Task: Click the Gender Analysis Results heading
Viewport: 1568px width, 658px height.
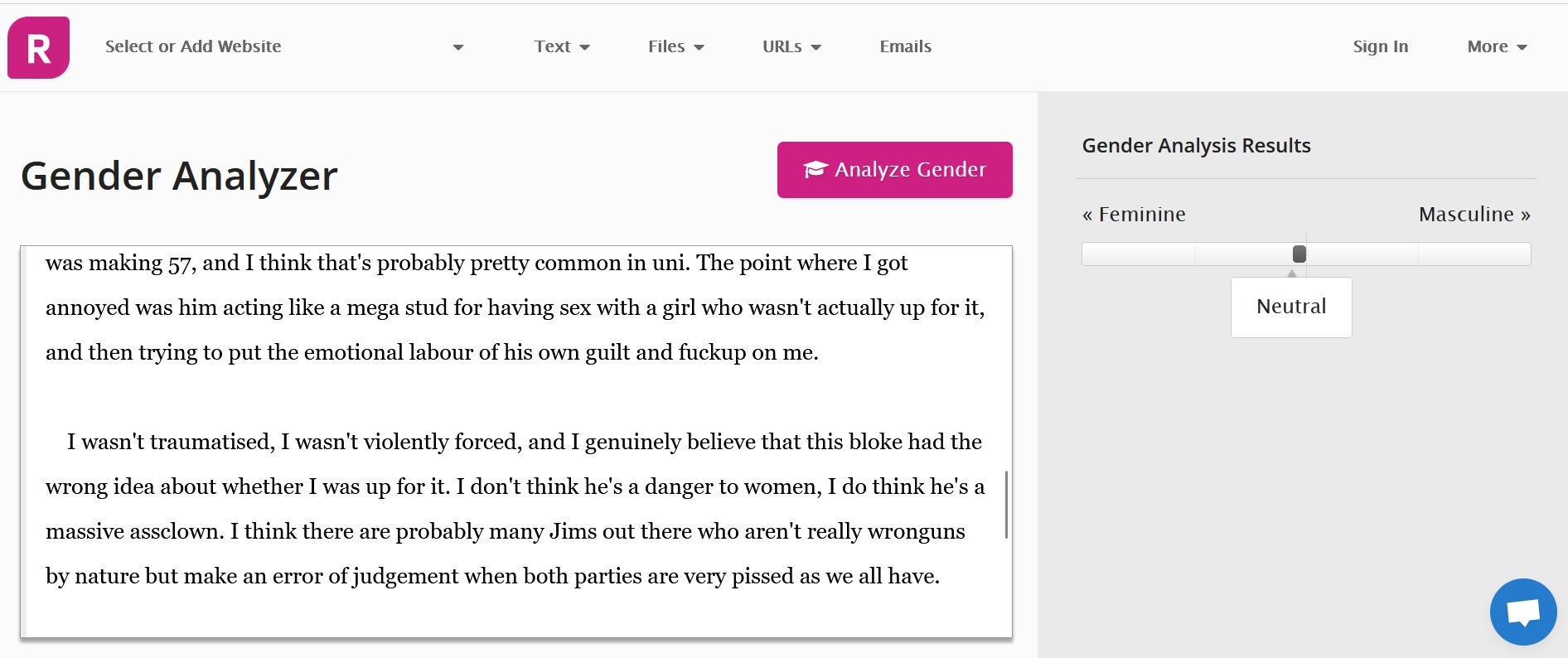Action: point(1196,146)
